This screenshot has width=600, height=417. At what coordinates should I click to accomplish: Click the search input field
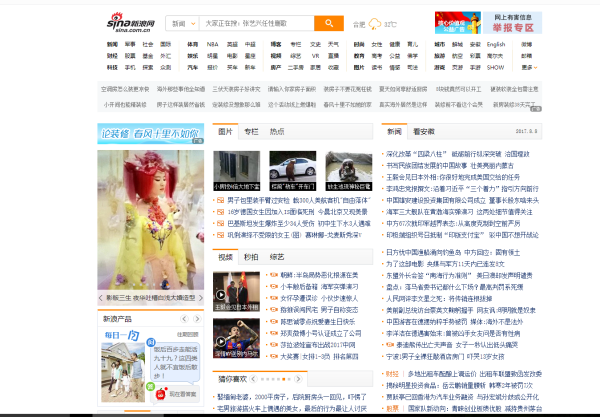(256, 23)
